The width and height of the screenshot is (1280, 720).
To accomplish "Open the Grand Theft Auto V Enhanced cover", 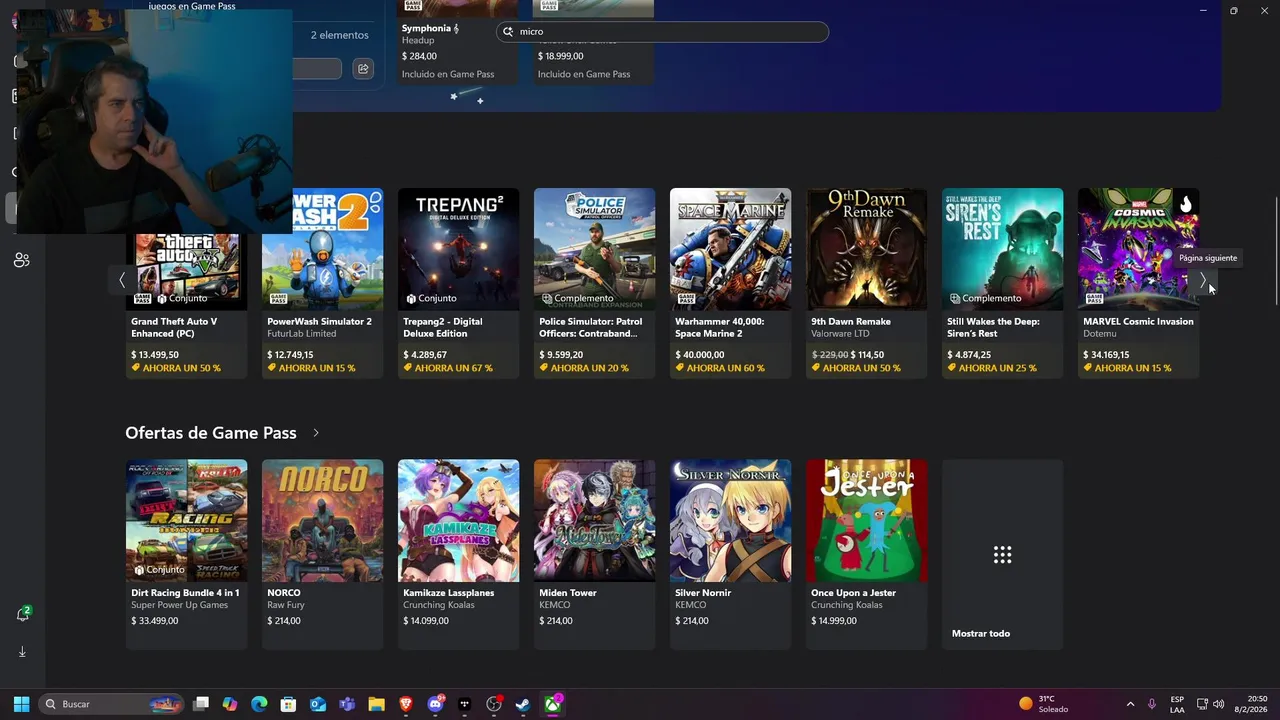I will (x=186, y=271).
